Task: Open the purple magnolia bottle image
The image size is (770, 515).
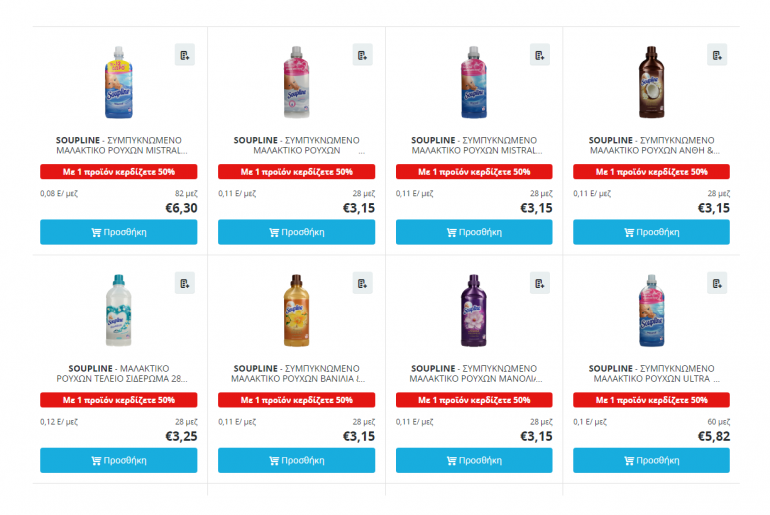Action: click(473, 310)
